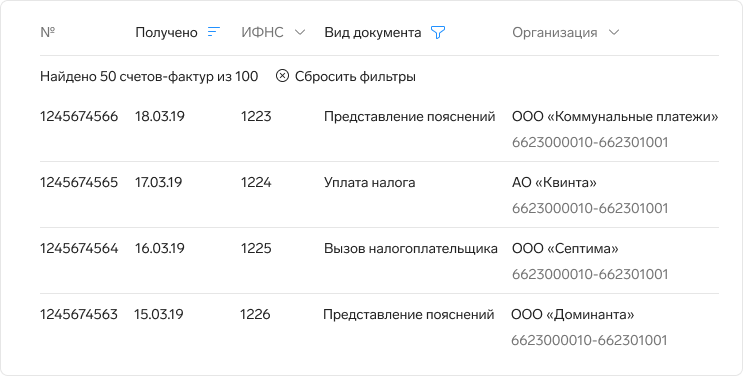
Task: Click the № column header
Action: (x=47, y=32)
